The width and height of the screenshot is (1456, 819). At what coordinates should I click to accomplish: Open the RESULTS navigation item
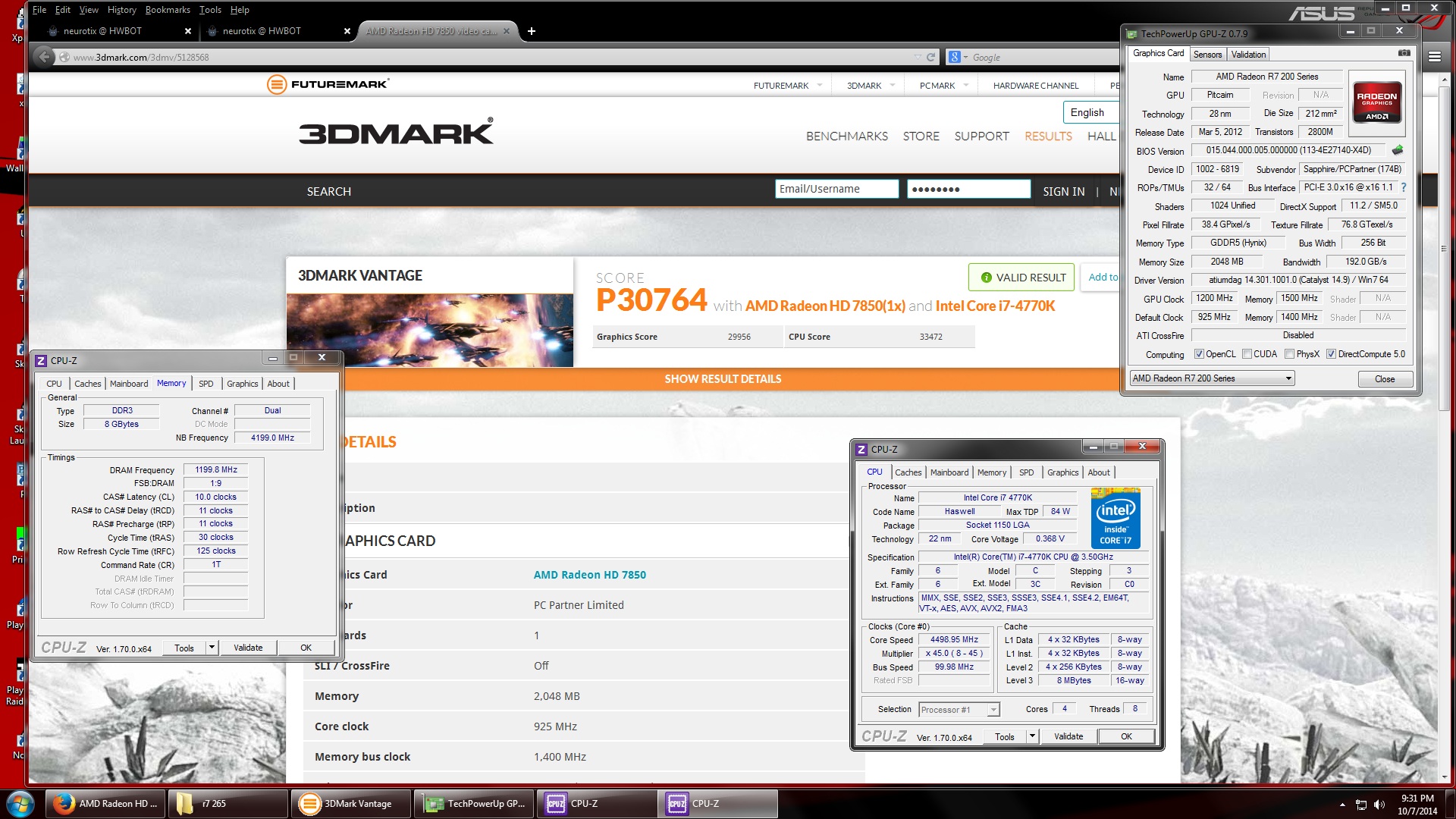pyautogui.click(x=1048, y=136)
